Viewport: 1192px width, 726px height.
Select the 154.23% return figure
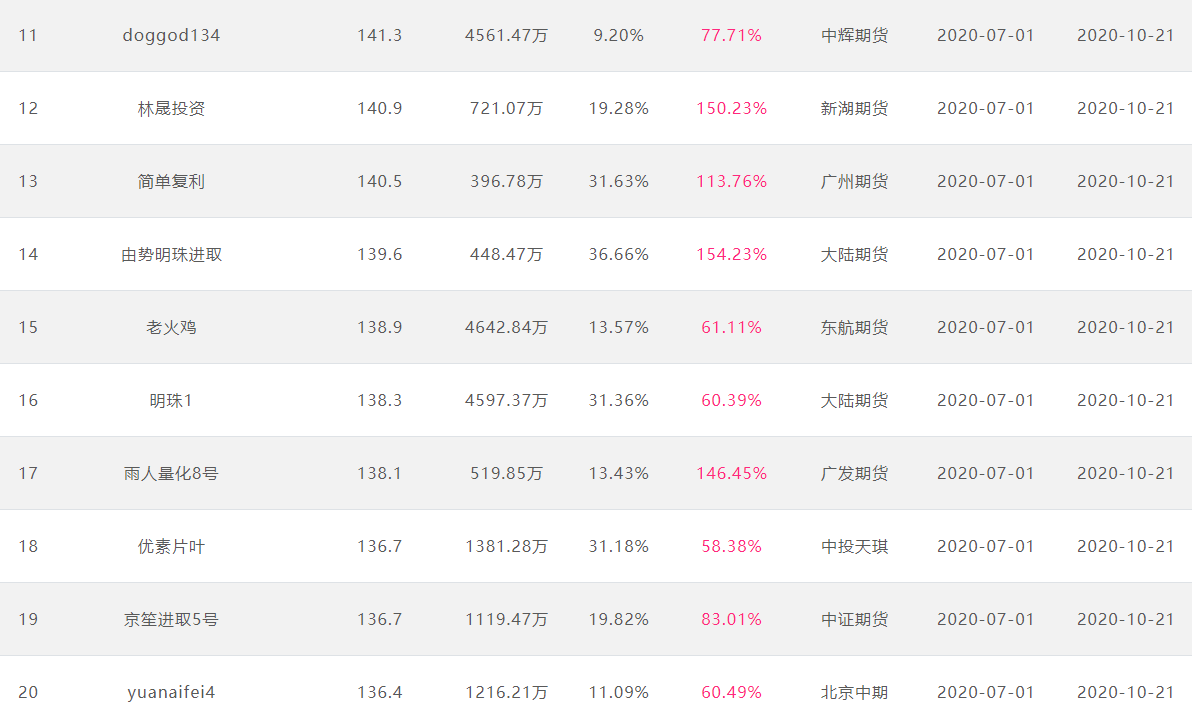[x=731, y=255]
